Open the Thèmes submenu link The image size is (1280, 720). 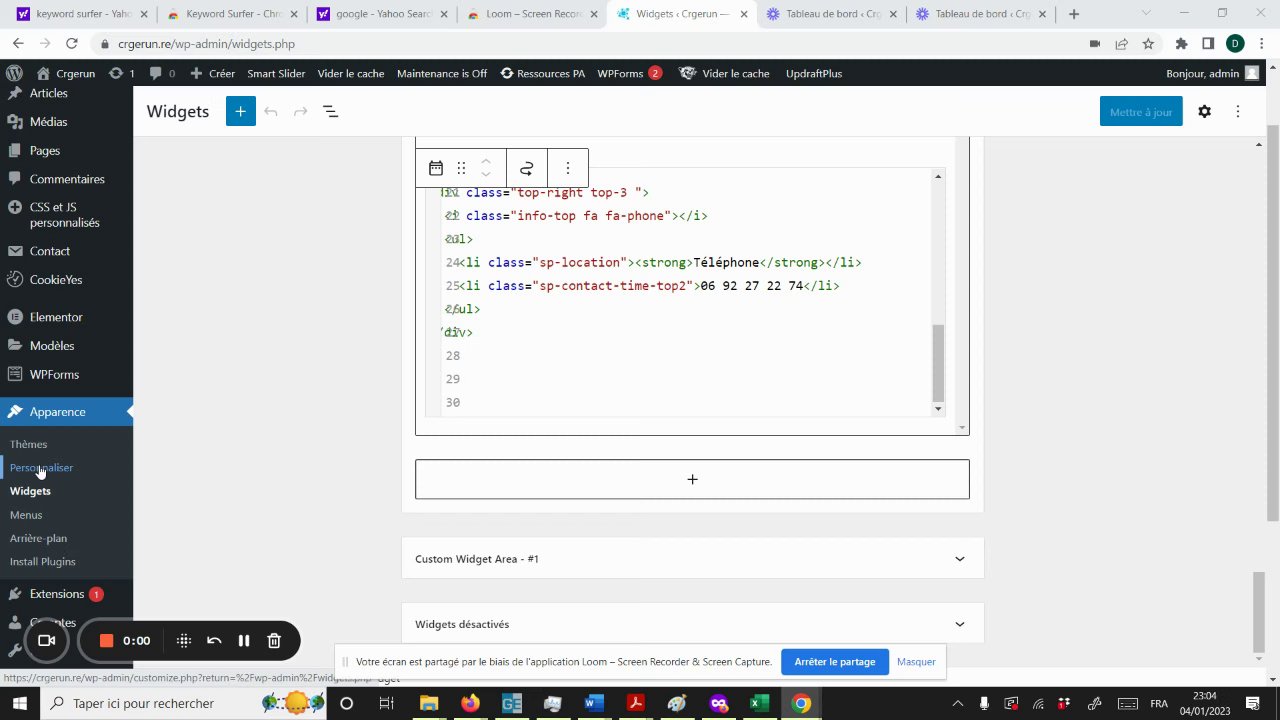point(28,444)
